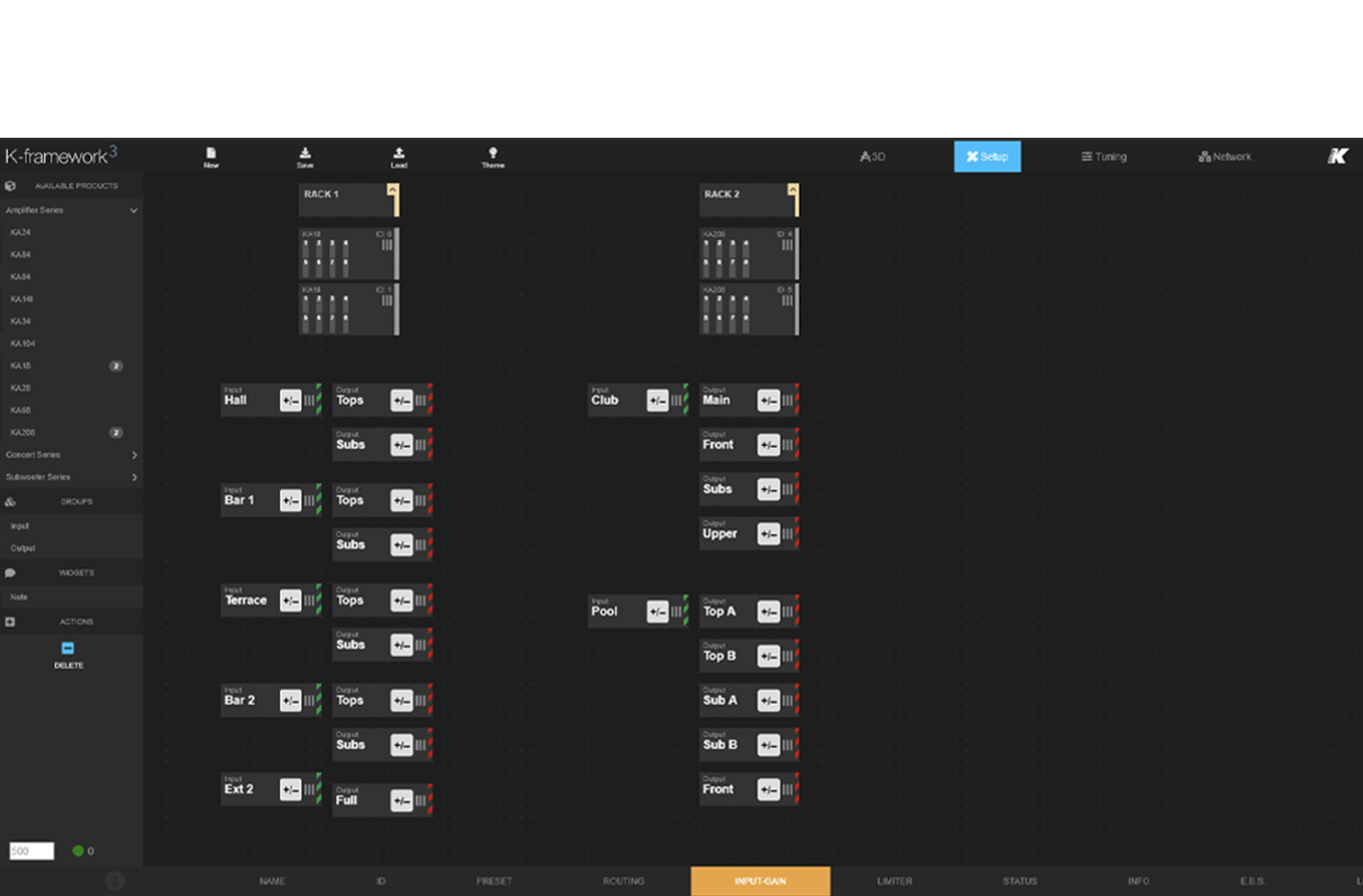This screenshot has height=896, width=1363.
Task: Expand the Concert Series list
Action: click(x=134, y=455)
